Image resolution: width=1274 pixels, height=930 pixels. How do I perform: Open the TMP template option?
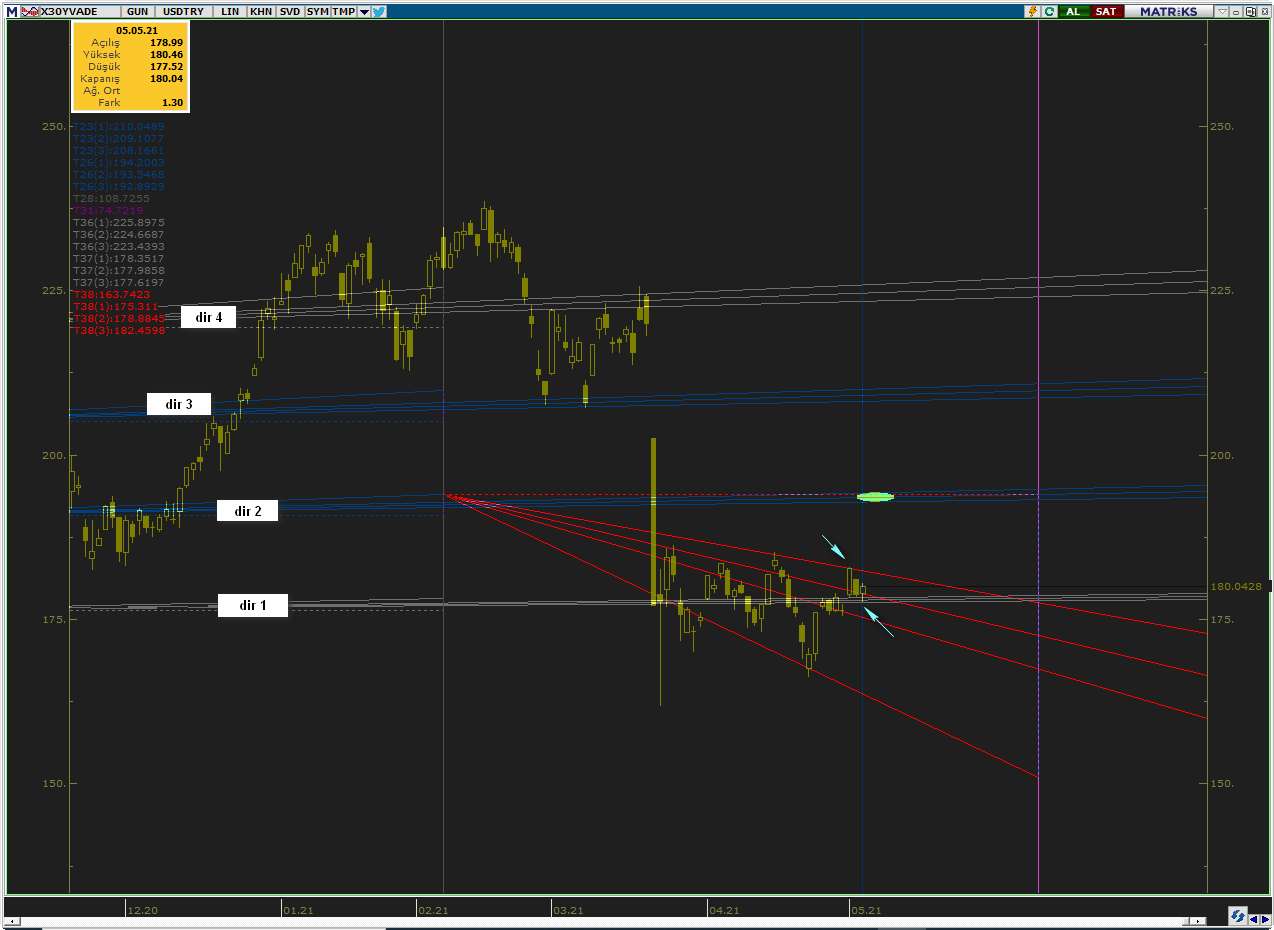pos(343,12)
